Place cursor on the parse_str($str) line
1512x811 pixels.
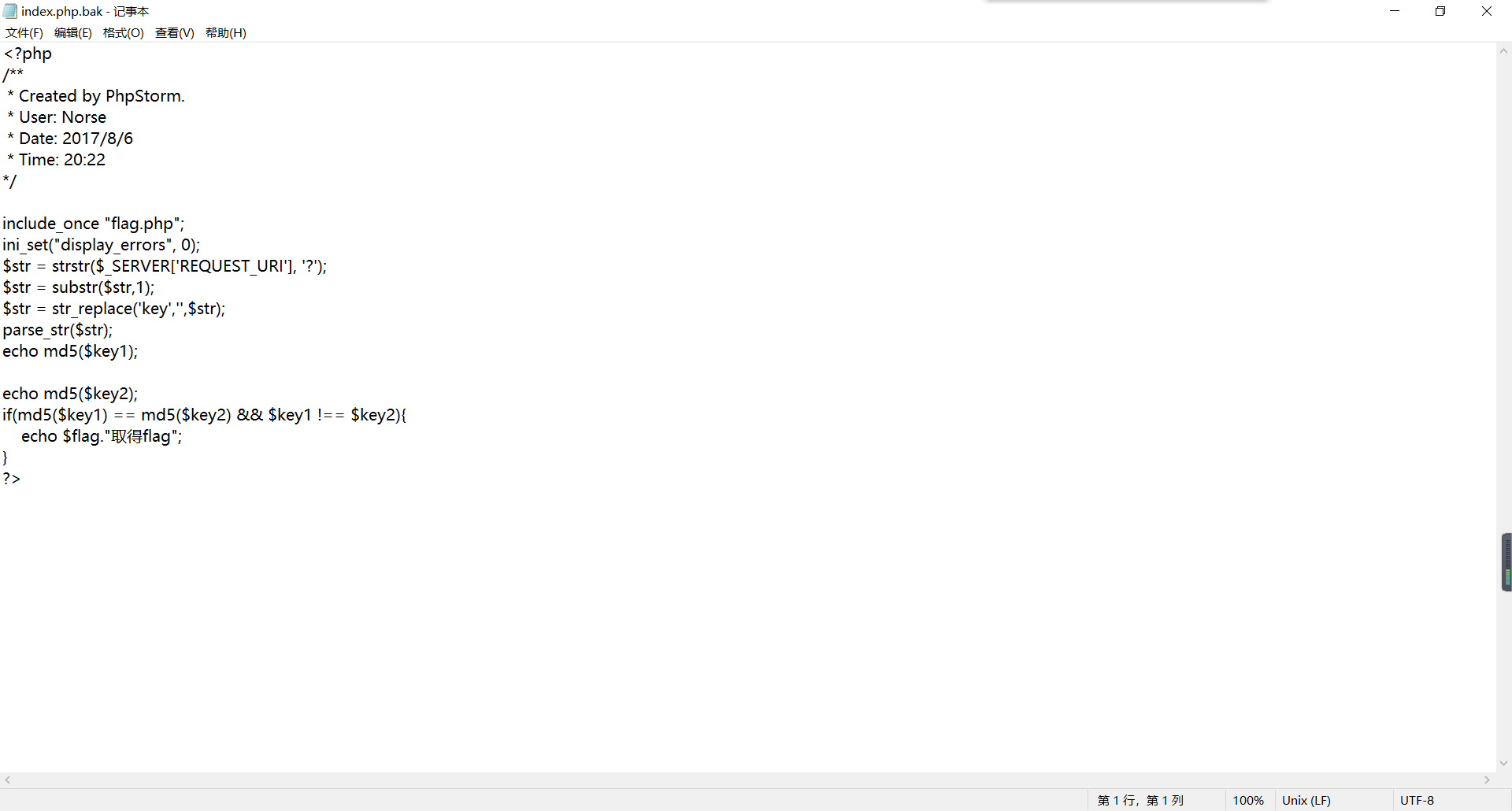tap(57, 331)
